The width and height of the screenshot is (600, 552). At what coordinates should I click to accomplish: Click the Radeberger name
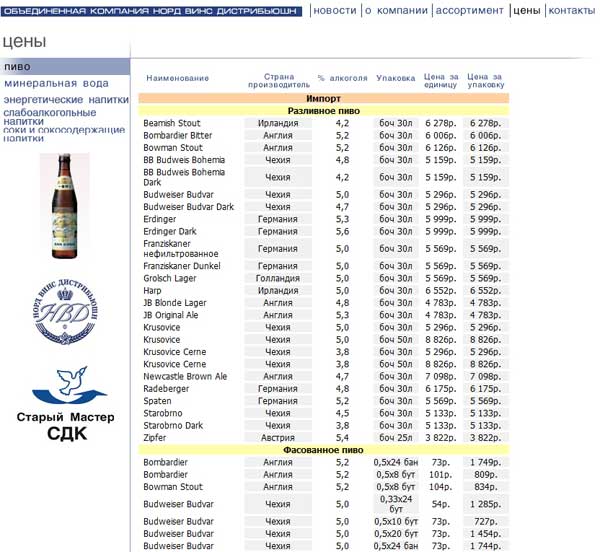click(166, 389)
